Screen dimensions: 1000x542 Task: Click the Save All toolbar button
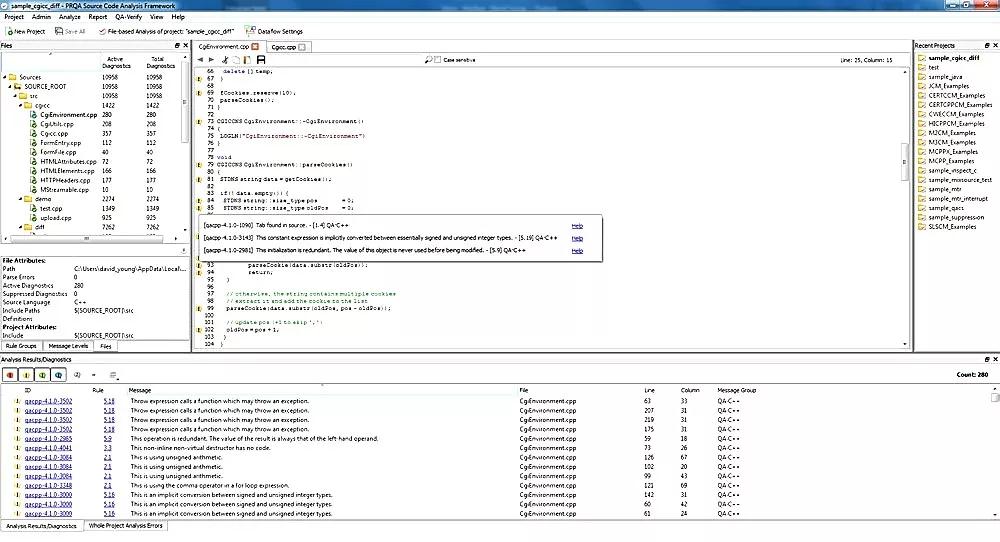70,31
